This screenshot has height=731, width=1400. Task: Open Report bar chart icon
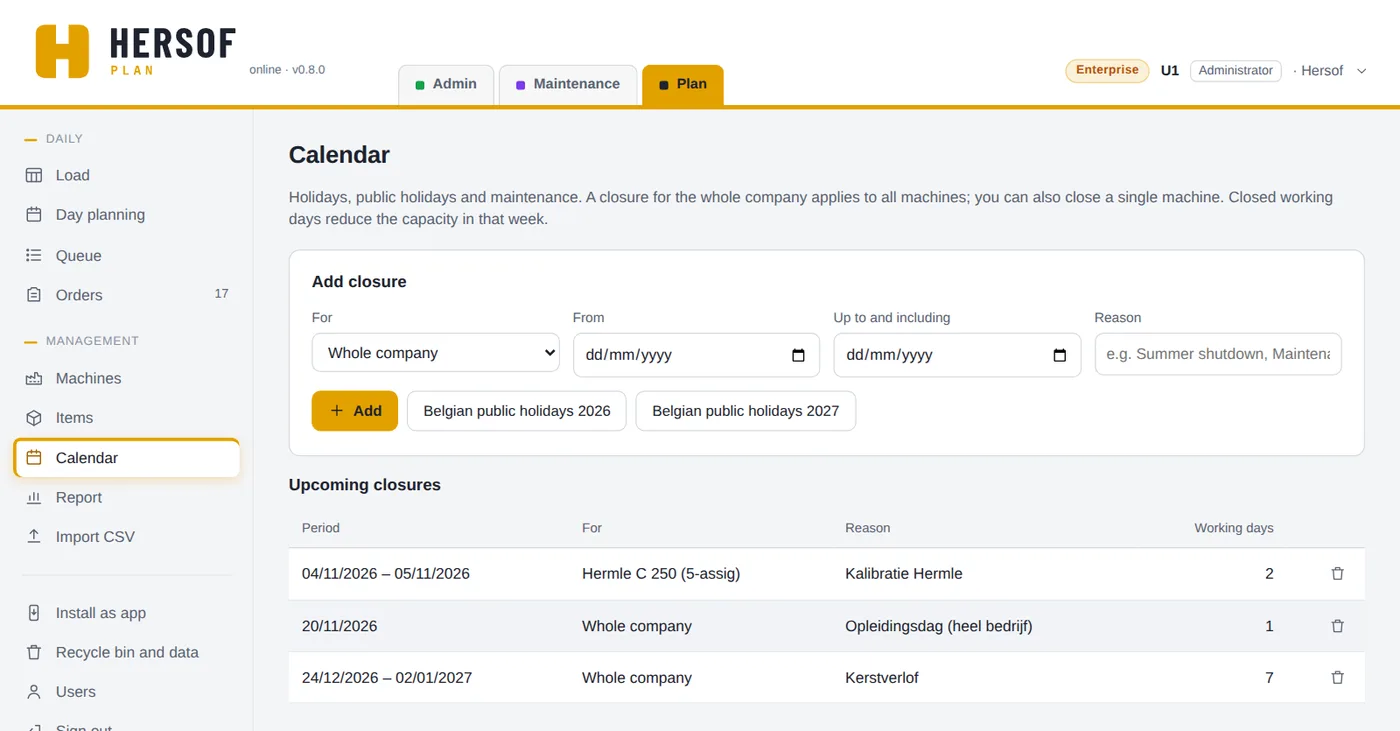click(34, 497)
